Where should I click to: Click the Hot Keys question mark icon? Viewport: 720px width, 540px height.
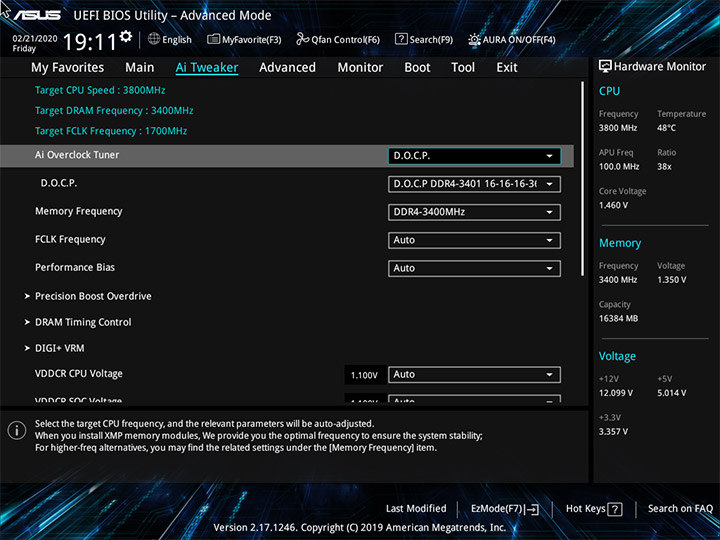pos(614,509)
